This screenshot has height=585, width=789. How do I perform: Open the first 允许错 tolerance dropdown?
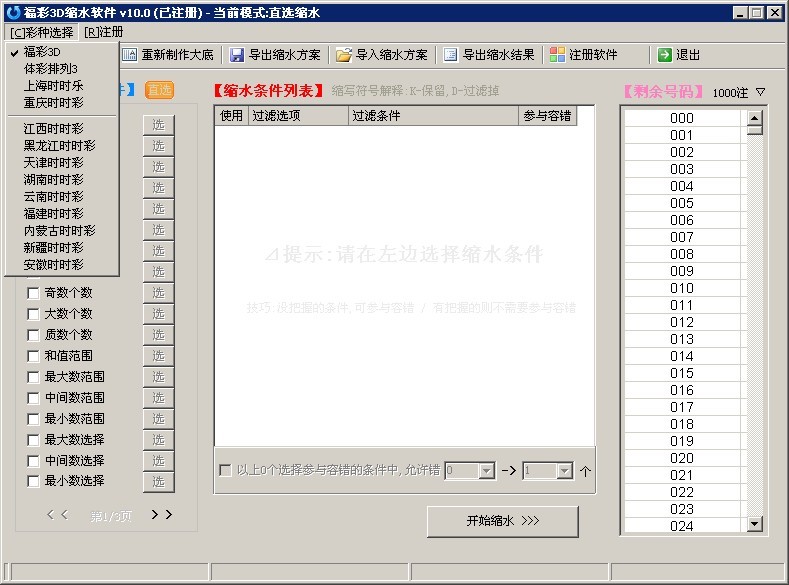tap(486, 470)
